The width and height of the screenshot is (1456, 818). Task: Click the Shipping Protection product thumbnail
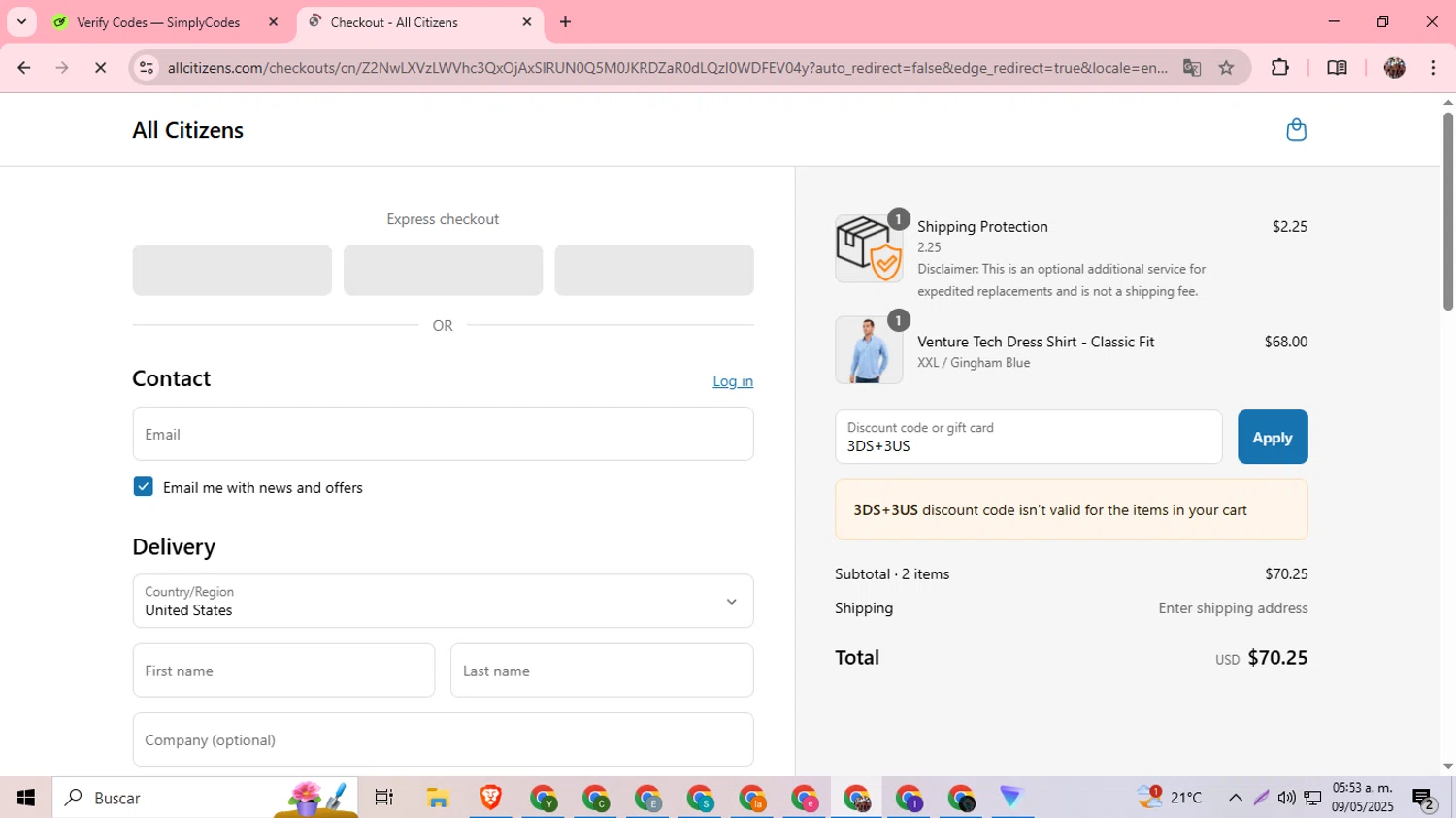[x=869, y=249]
